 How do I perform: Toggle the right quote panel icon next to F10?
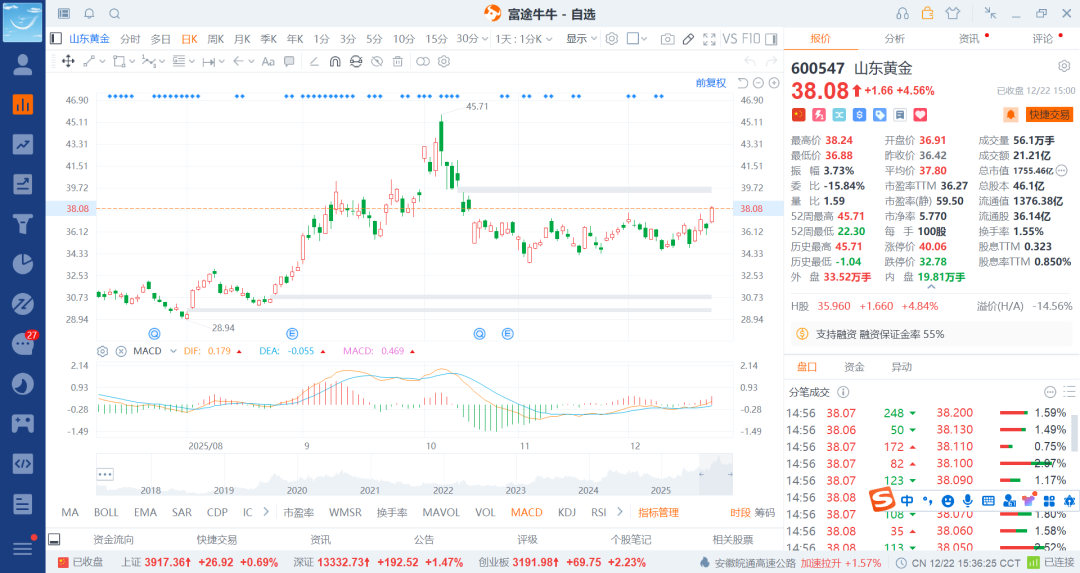771,39
